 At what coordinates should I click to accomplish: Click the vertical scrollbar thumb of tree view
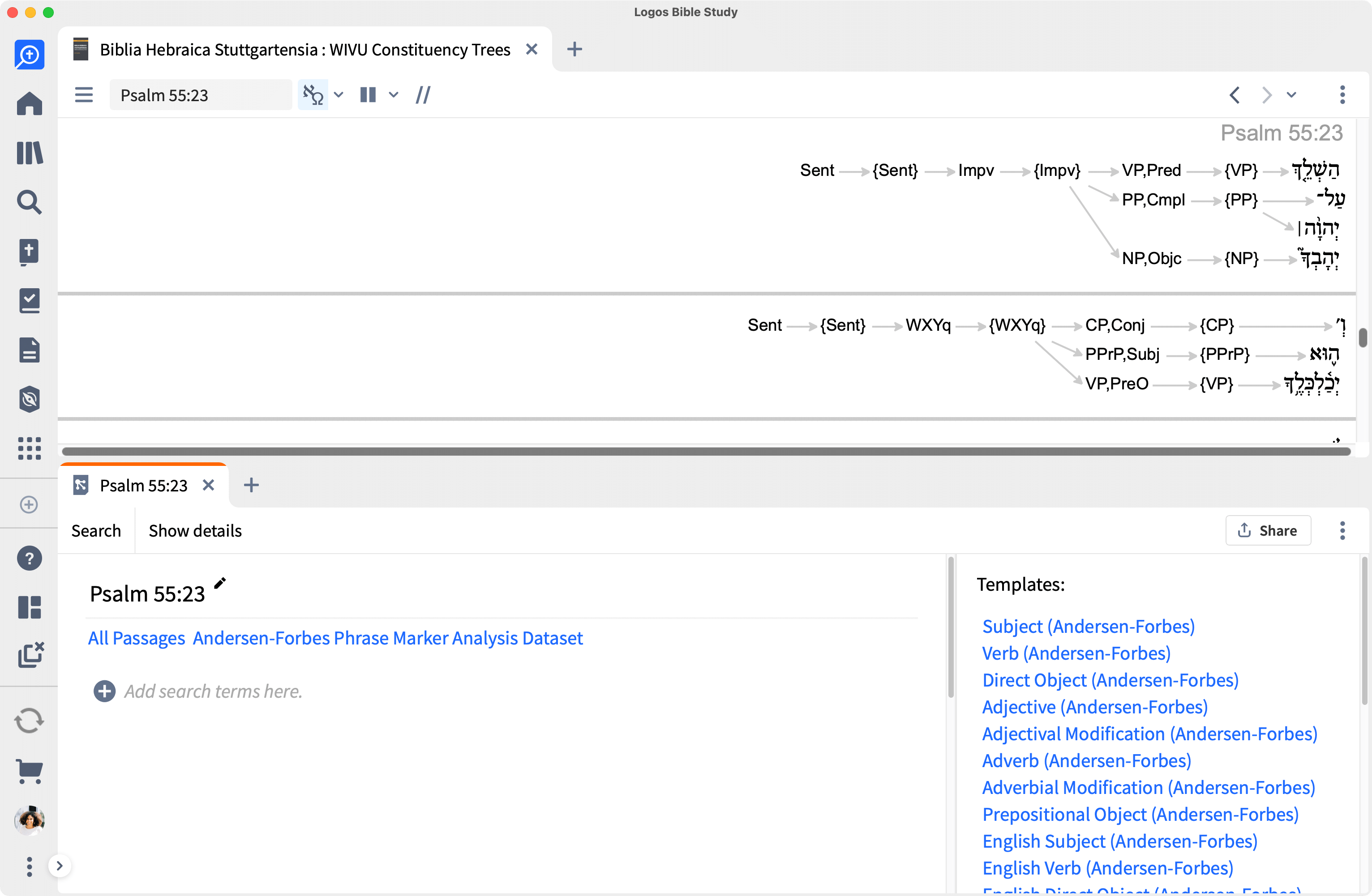pyautogui.click(x=1363, y=337)
